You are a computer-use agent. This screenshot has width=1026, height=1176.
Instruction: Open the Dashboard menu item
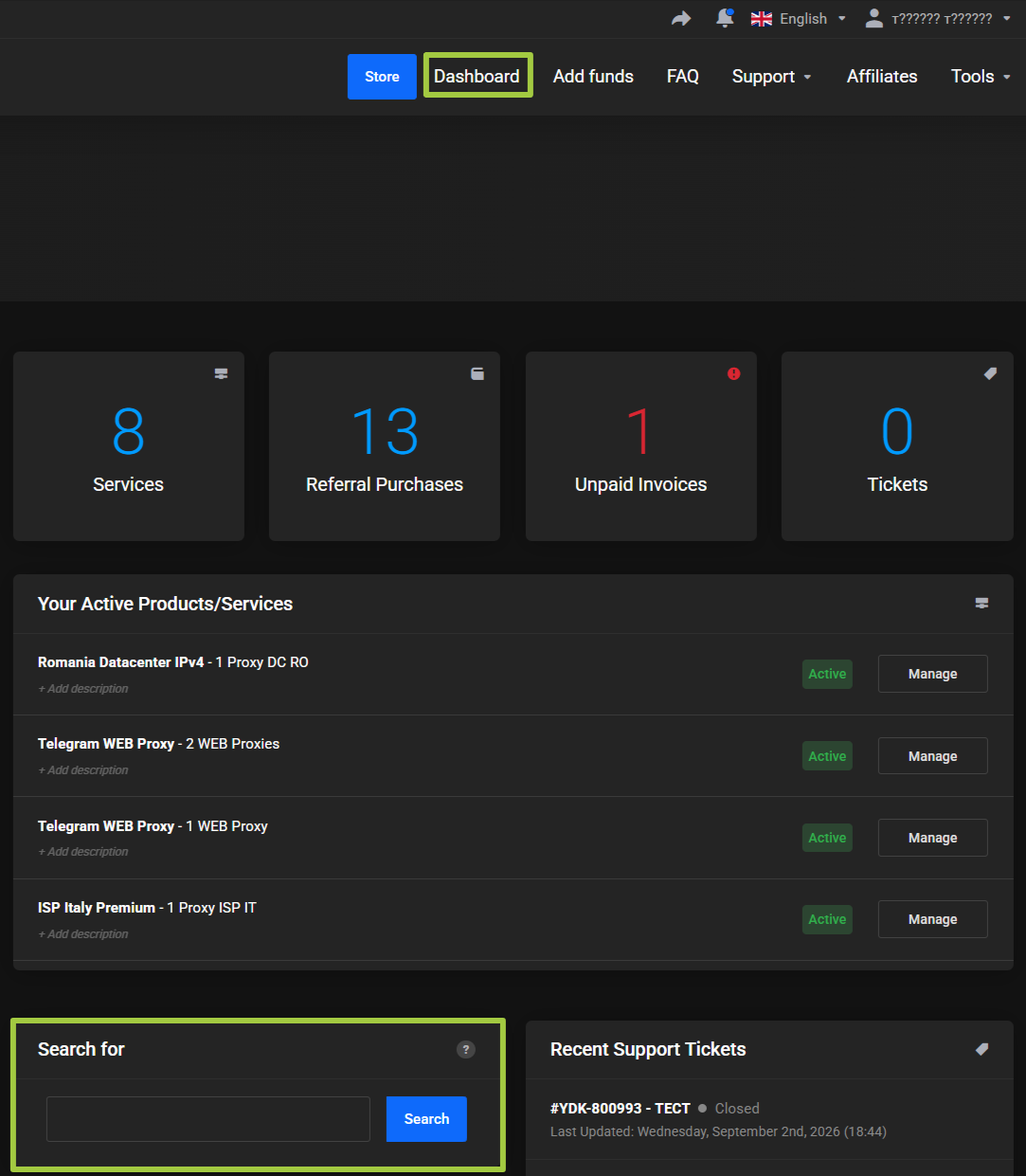pyautogui.click(x=477, y=76)
